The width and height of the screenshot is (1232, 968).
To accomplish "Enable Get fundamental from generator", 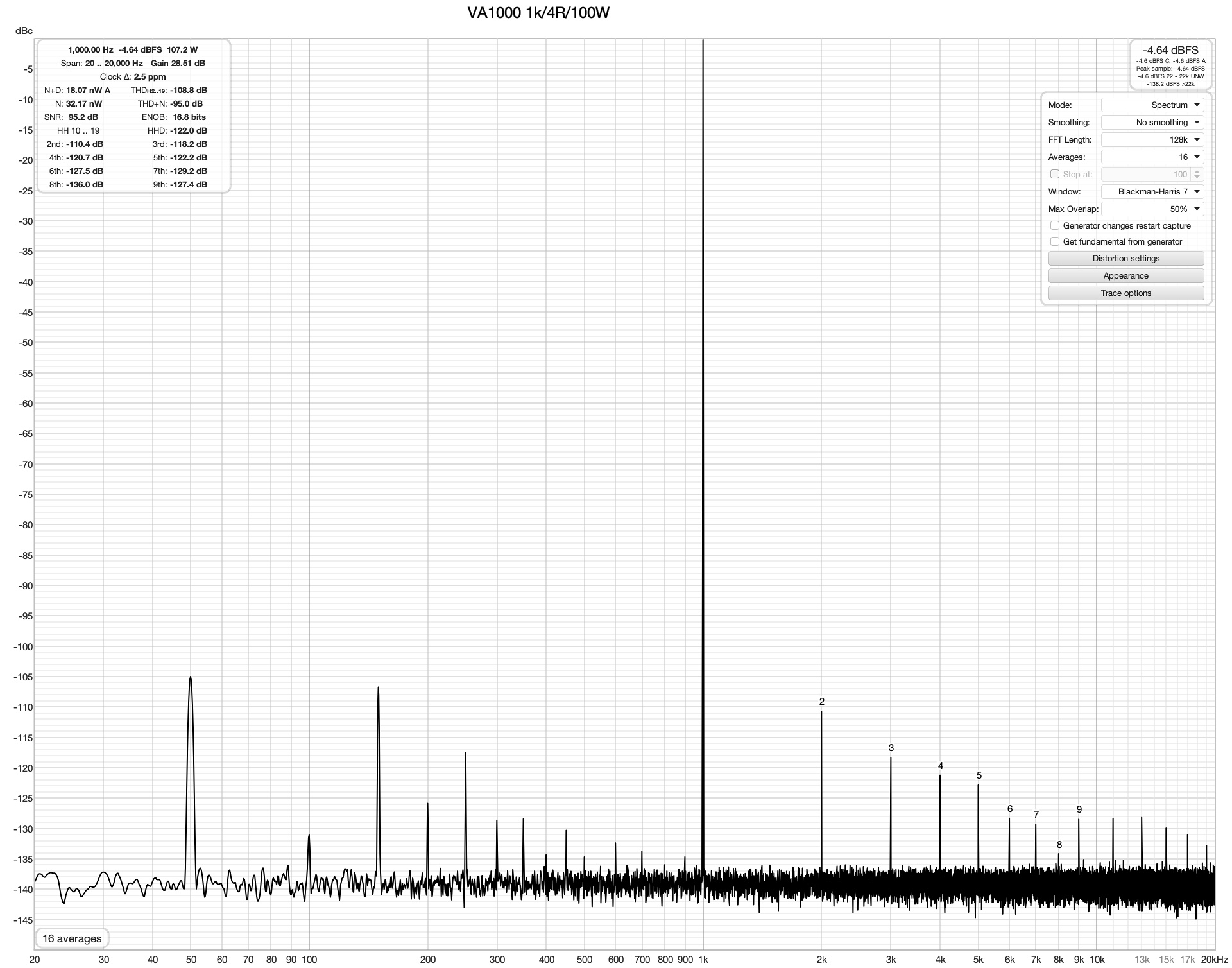I will point(1054,241).
